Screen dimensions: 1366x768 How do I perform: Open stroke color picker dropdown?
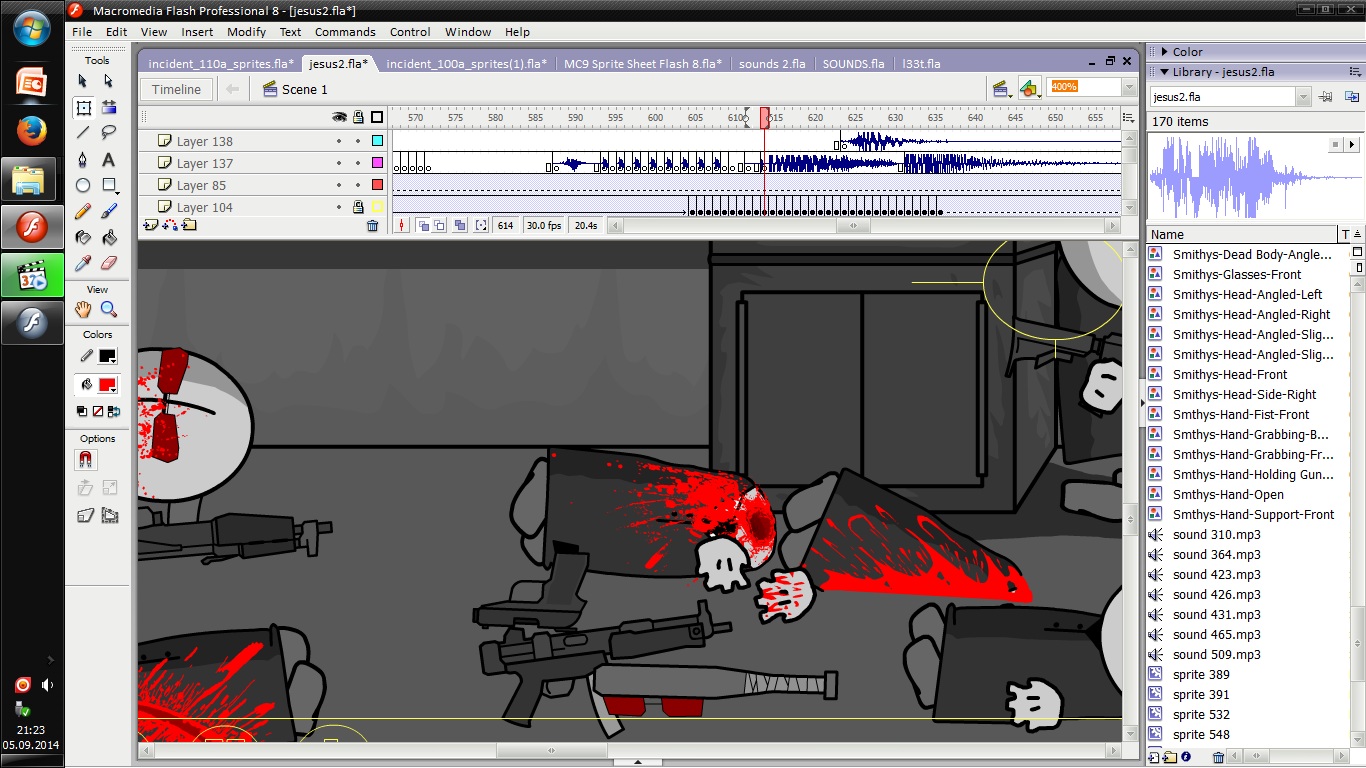(106, 357)
